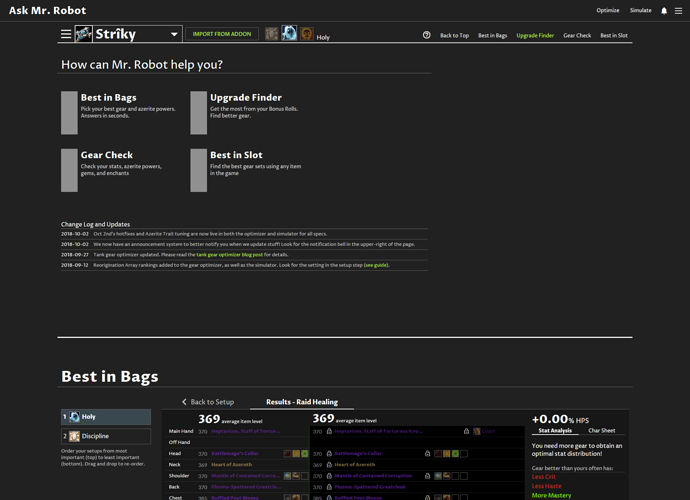Open the Upgrade Finder card title
The image size is (690, 500).
point(246,98)
